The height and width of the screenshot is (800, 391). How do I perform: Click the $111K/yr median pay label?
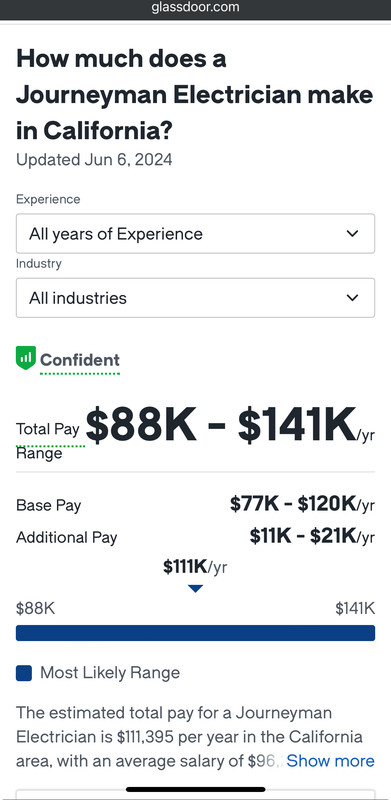point(195,567)
